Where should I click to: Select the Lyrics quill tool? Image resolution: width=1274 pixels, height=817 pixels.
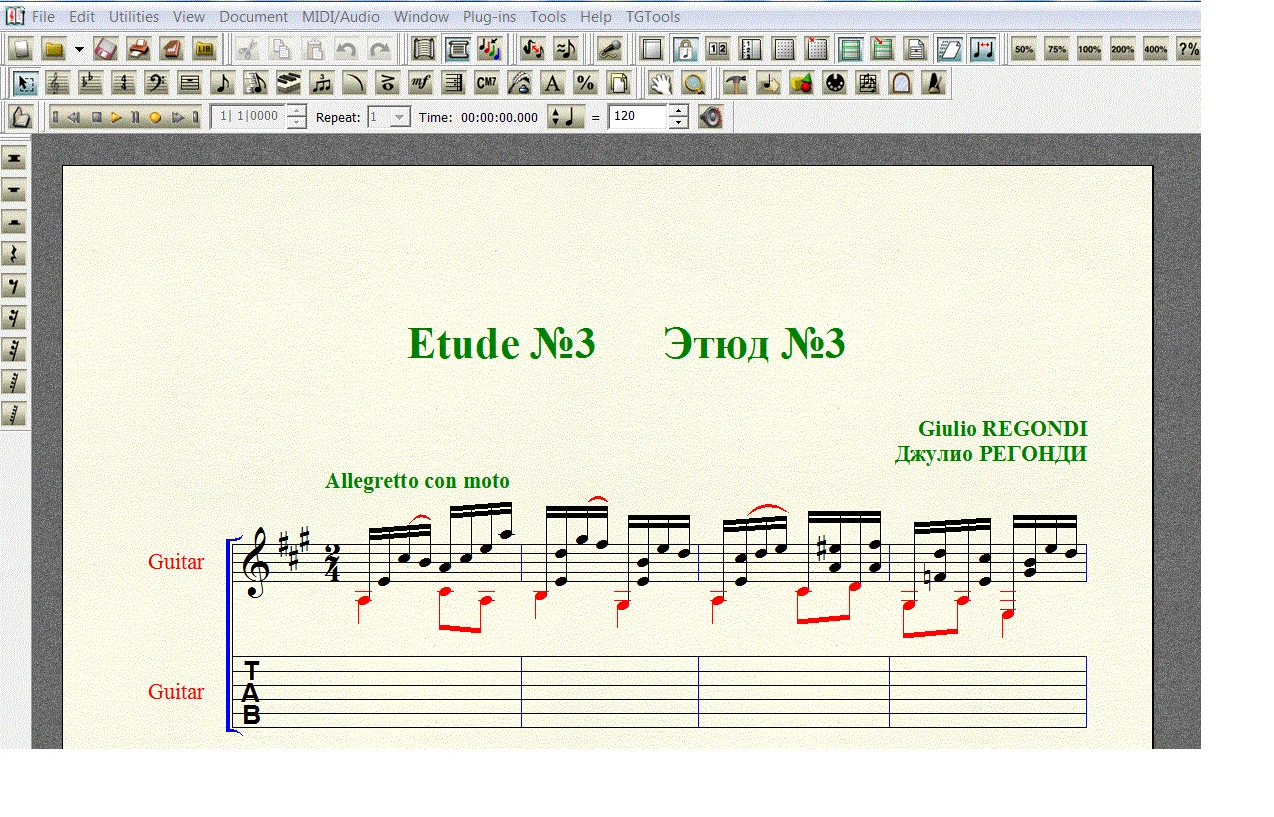tap(520, 83)
